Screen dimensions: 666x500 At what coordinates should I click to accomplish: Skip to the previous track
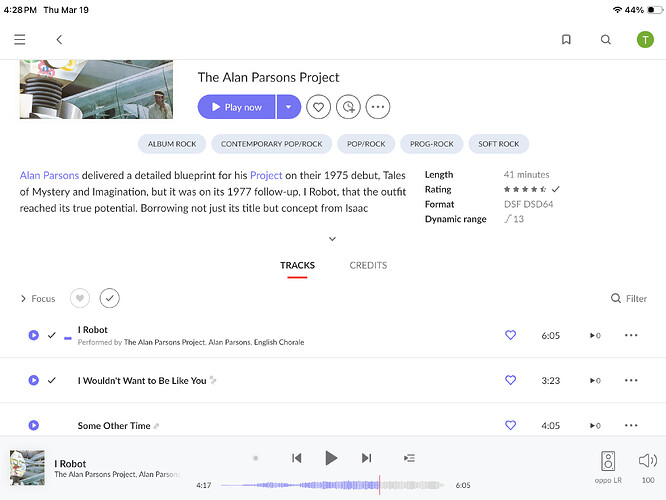pos(296,458)
